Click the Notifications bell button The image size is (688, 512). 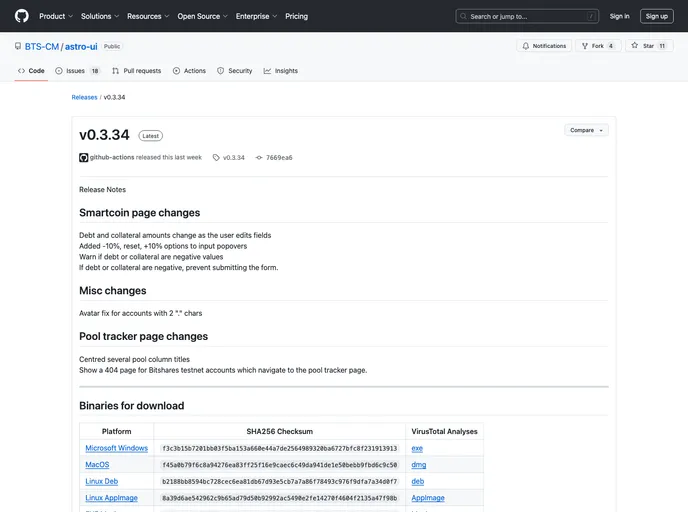pos(544,46)
